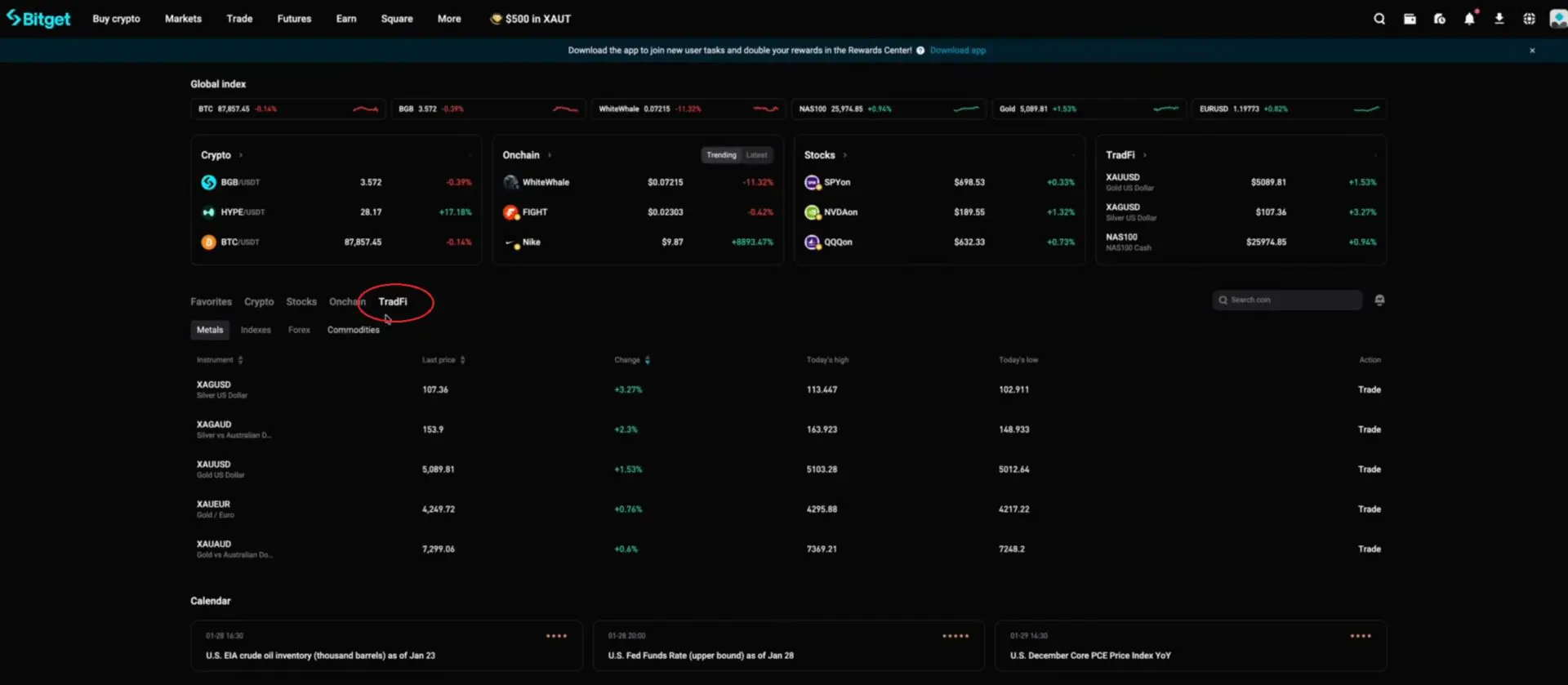Expand the Onchain card arrow
This screenshot has height=685, width=1568.
coord(550,155)
